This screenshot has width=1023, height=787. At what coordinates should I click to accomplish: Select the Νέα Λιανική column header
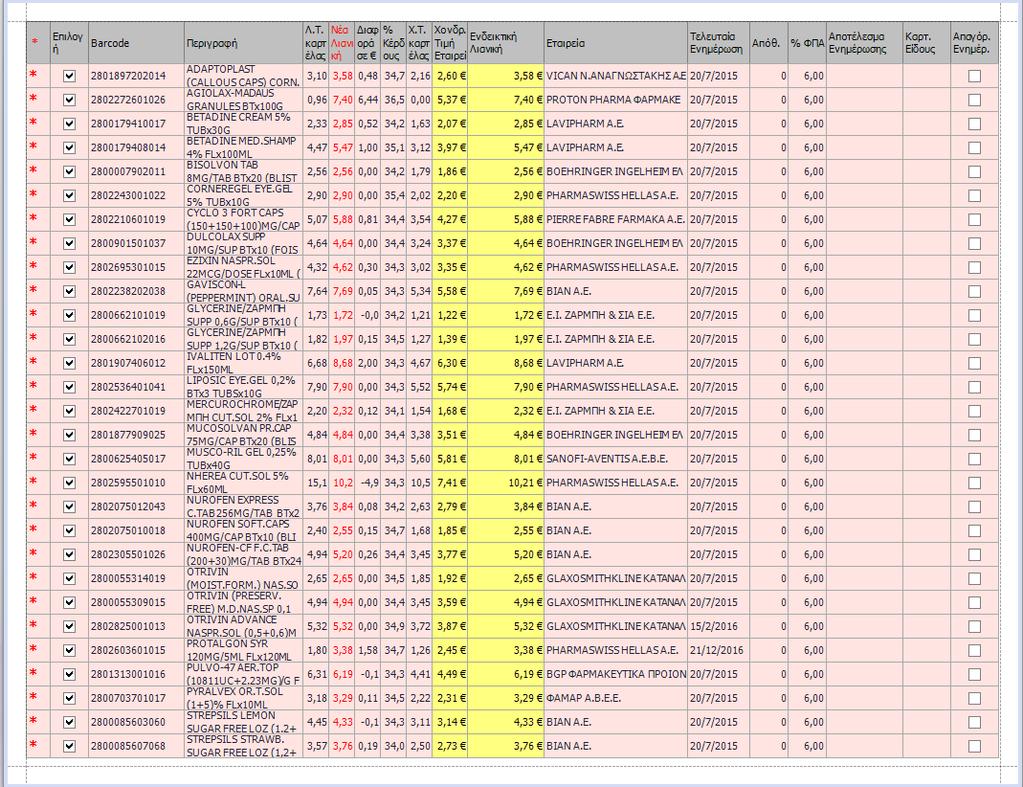[x=342, y=43]
